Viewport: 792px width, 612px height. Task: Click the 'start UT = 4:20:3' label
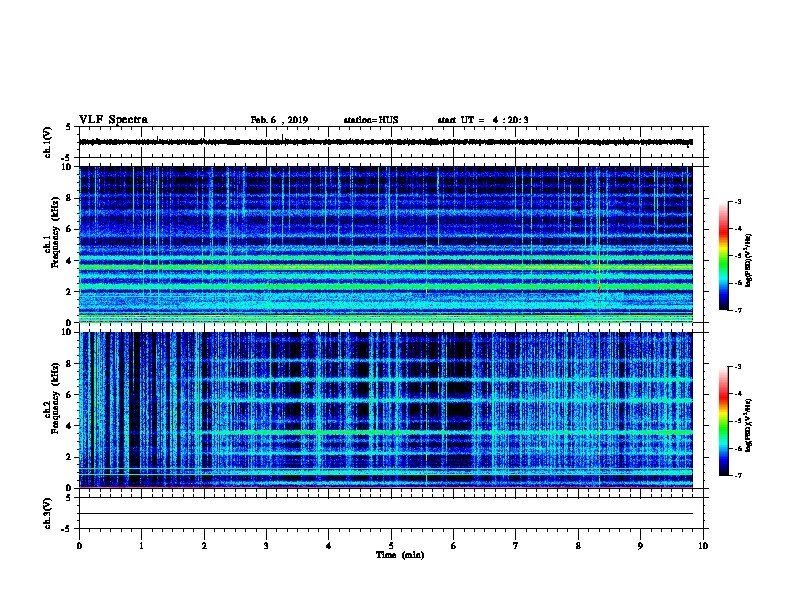click(483, 120)
